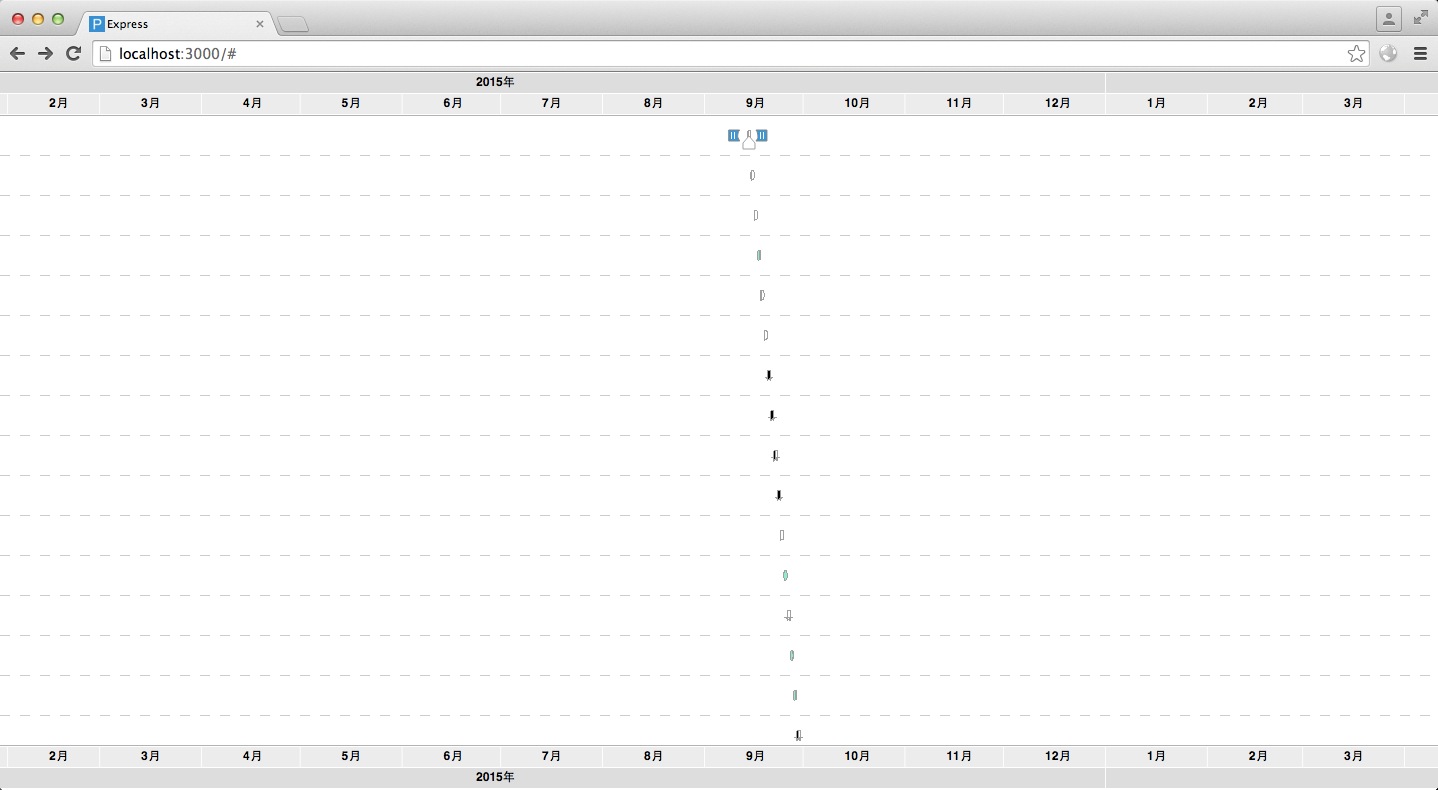
Task: Click the page info icon in the address bar
Action: 105,54
